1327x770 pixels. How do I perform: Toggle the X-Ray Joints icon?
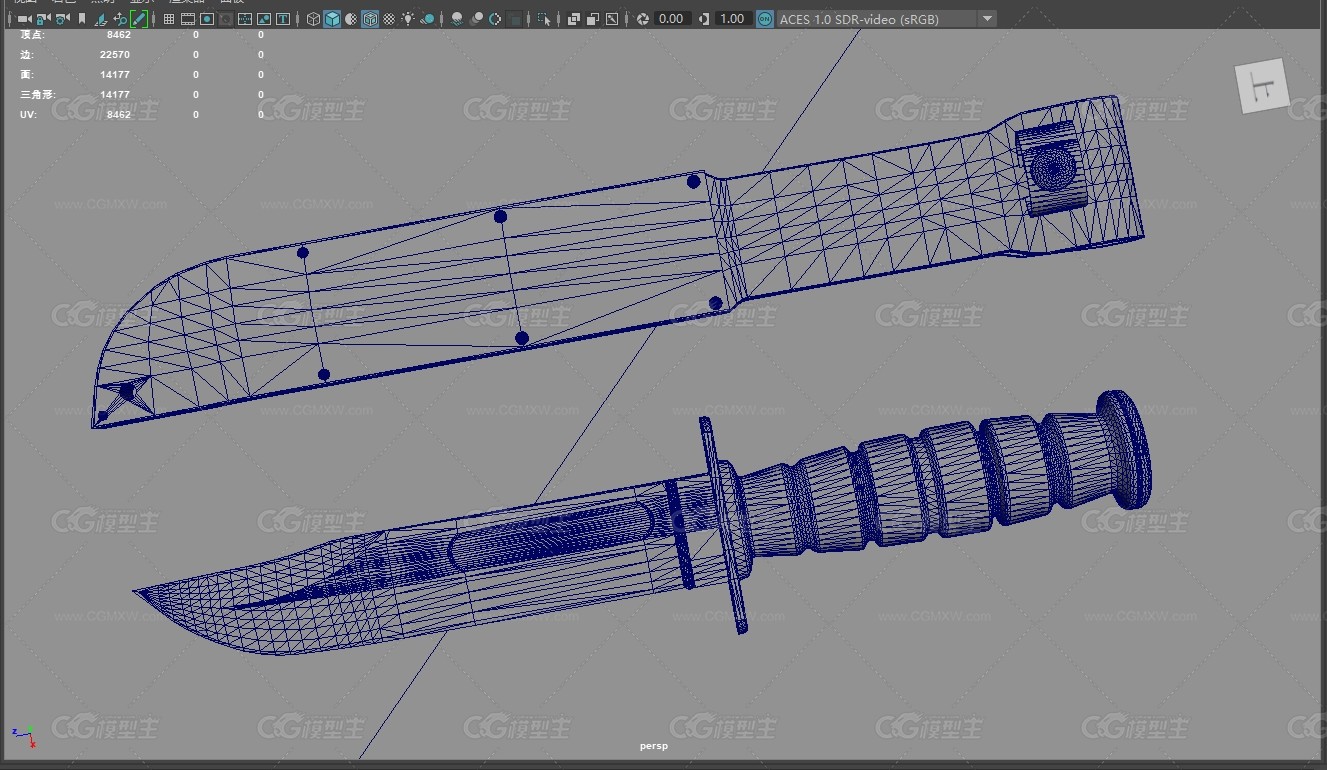(612, 18)
